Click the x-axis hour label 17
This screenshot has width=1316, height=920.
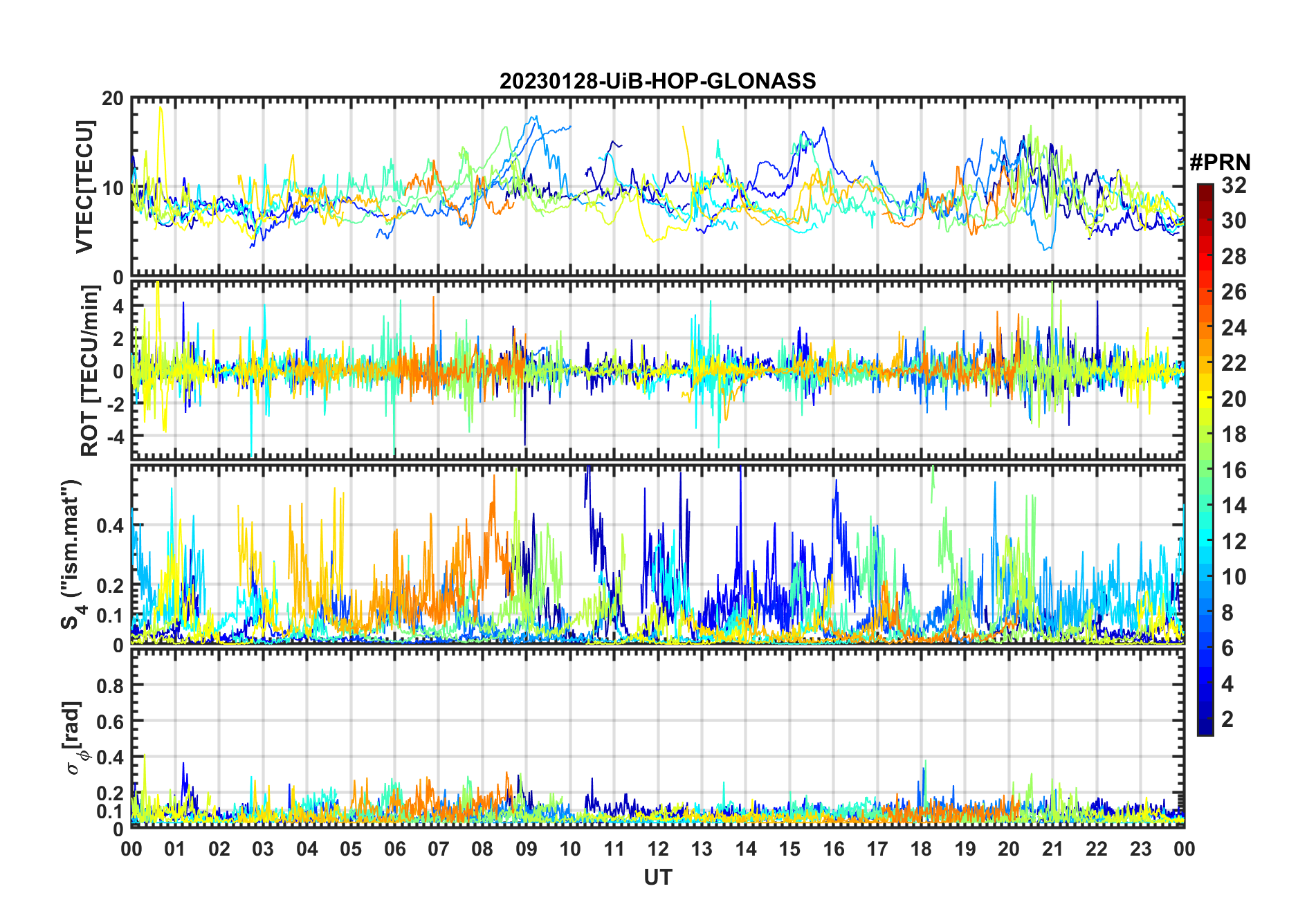[x=877, y=849]
